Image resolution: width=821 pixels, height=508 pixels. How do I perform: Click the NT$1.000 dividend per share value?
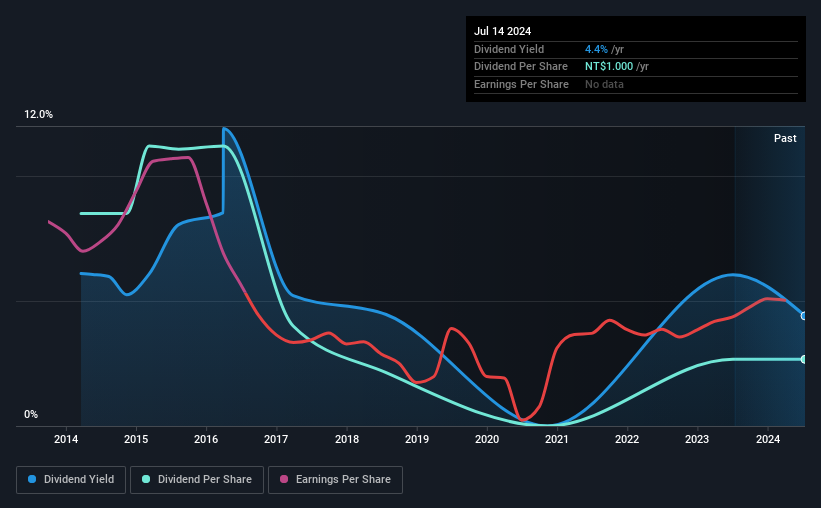pyautogui.click(x=609, y=67)
